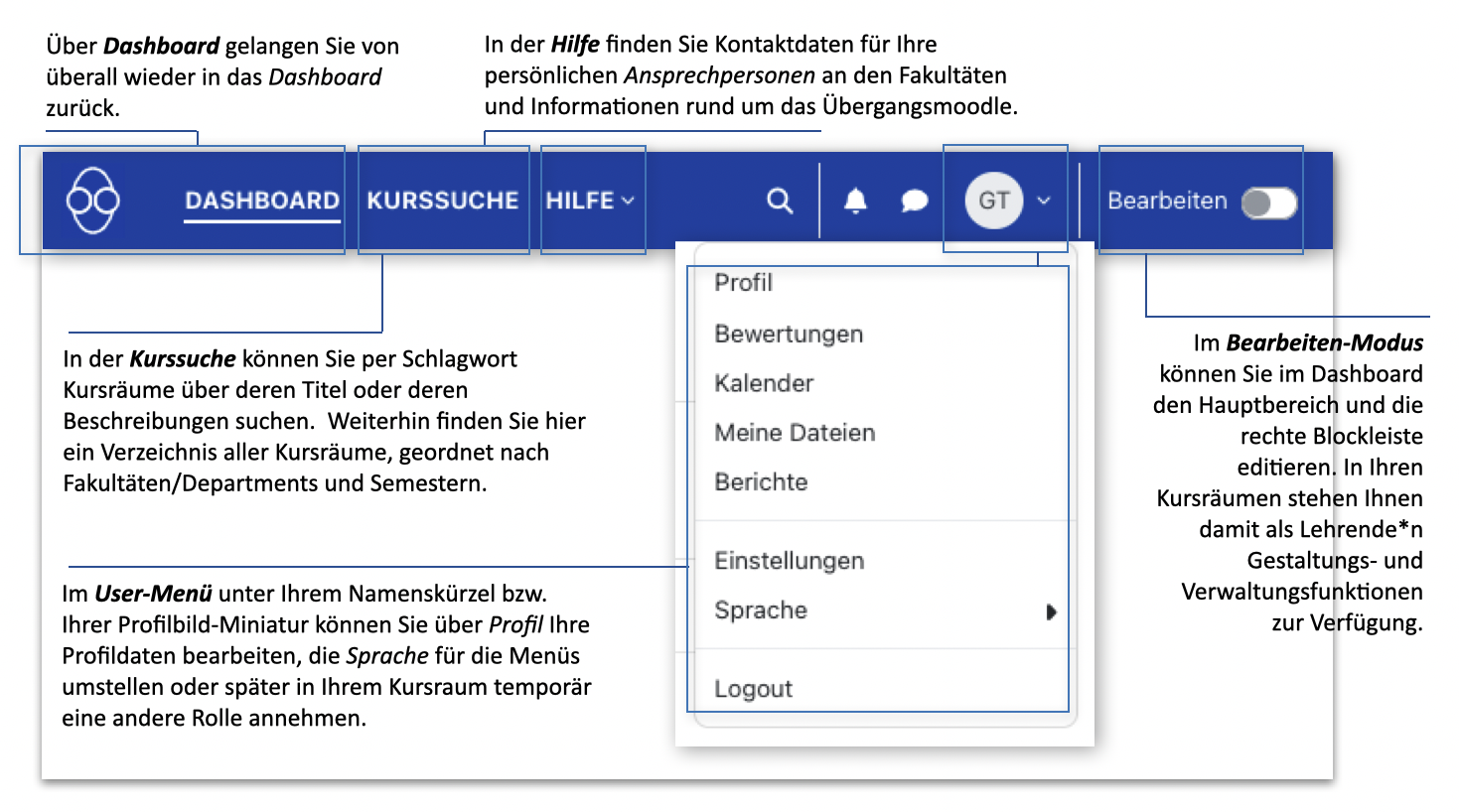Click the Sprache menu entry
The height and width of the screenshot is (812, 1459).
point(761,610)
